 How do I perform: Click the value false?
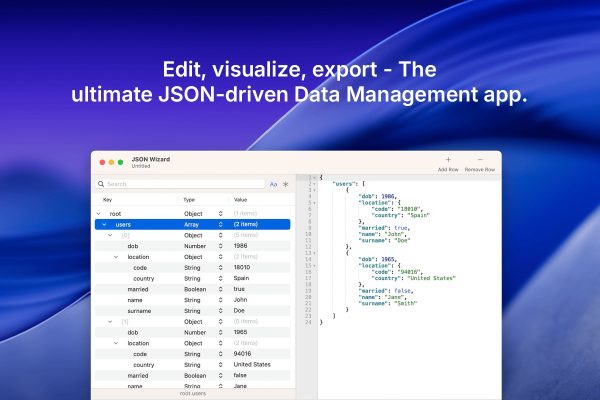240,376
